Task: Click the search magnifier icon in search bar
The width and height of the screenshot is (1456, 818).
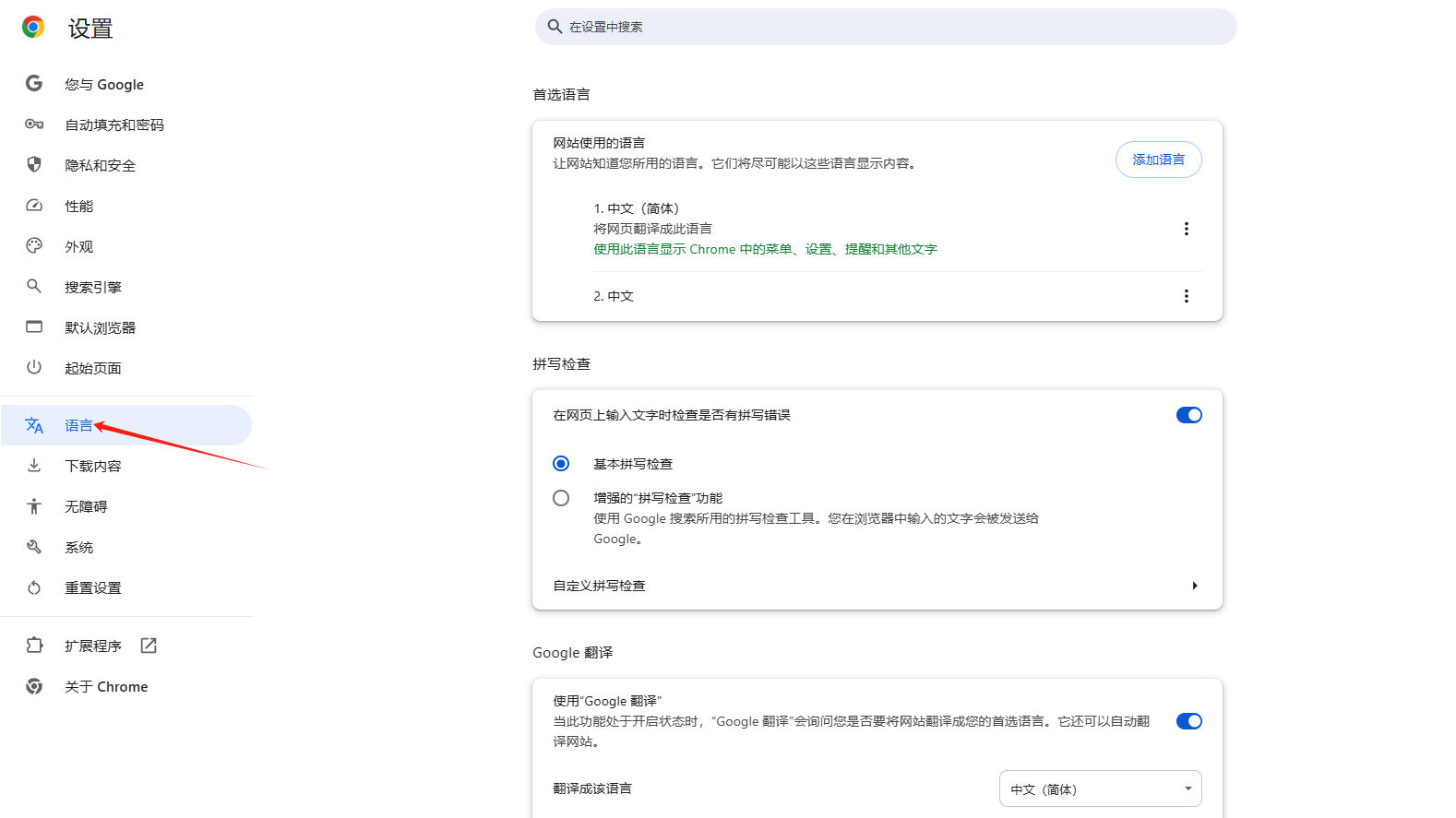Action: pos(555,27)
